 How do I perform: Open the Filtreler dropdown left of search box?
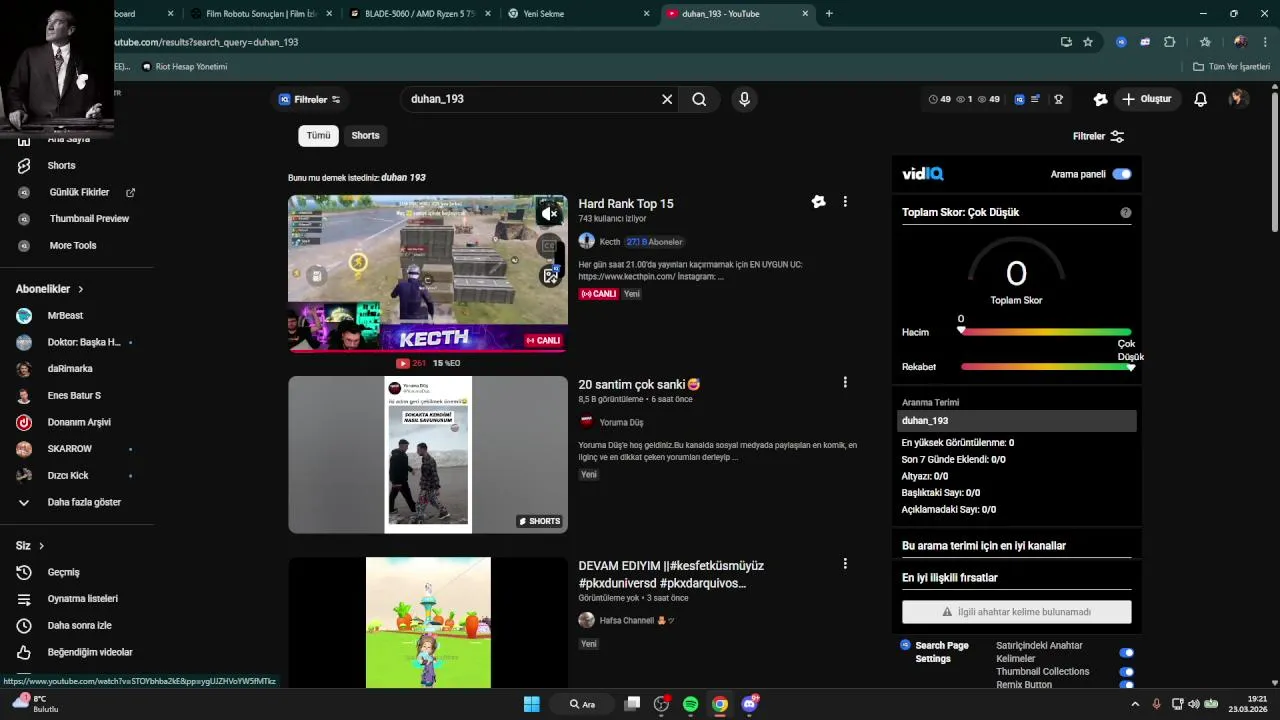[310, 99]
